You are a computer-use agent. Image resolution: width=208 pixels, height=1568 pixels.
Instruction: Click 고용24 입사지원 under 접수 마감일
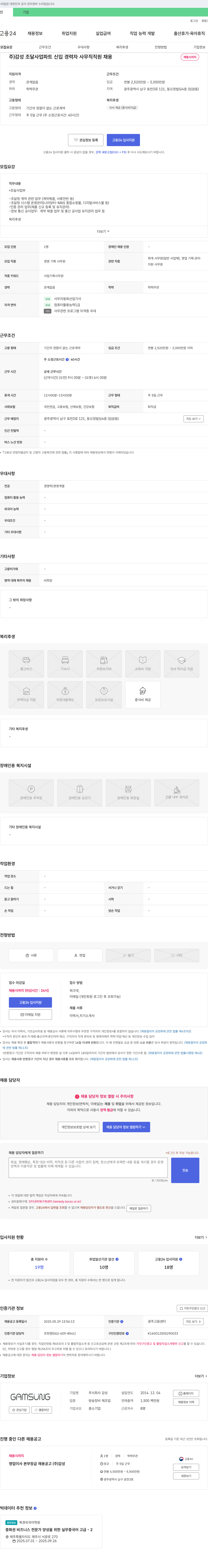(x=30, y=1002)
